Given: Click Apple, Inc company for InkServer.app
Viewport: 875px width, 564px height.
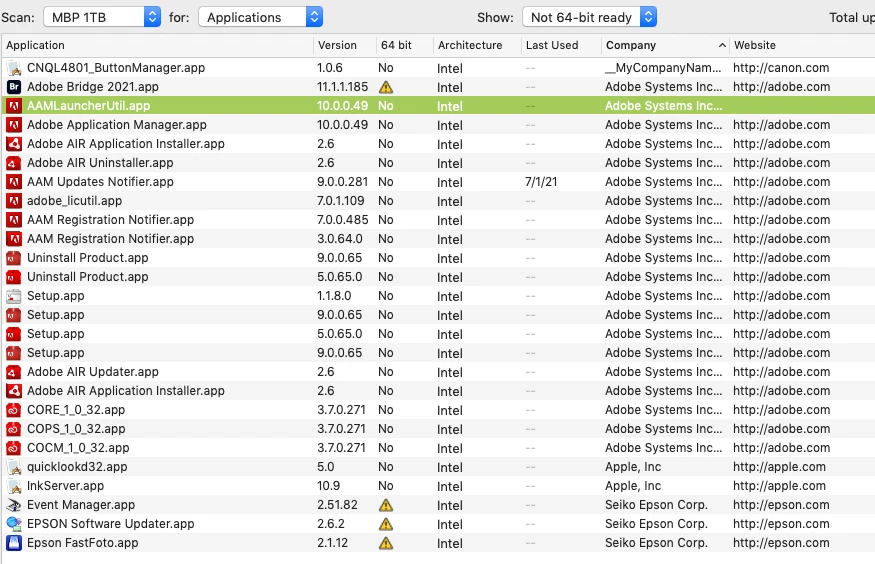Looking at the screenshot, I should (633, 486).
